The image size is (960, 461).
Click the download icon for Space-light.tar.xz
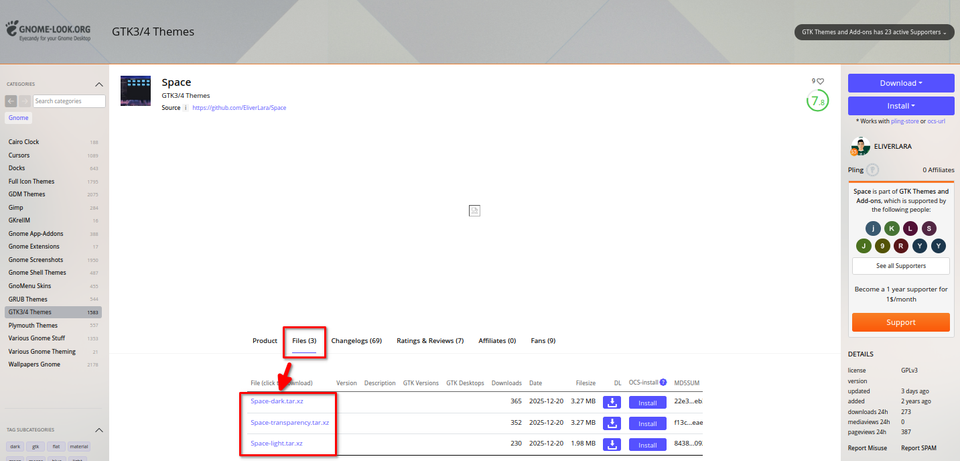click(x=612, y=444)
